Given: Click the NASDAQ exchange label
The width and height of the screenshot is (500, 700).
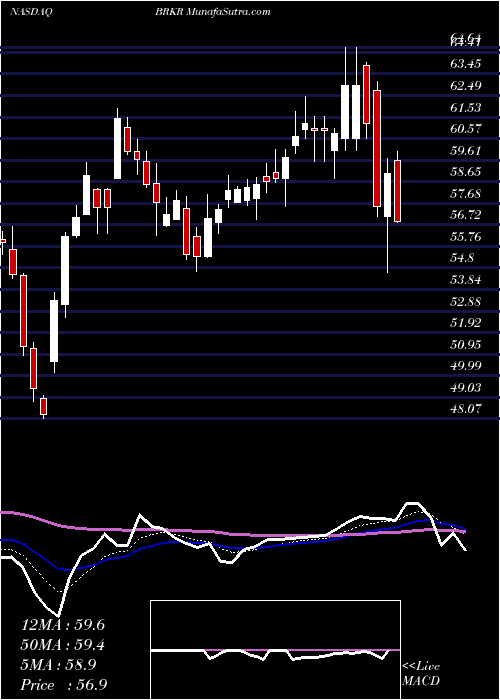Looking at the screenshot, I should [31, 12].
